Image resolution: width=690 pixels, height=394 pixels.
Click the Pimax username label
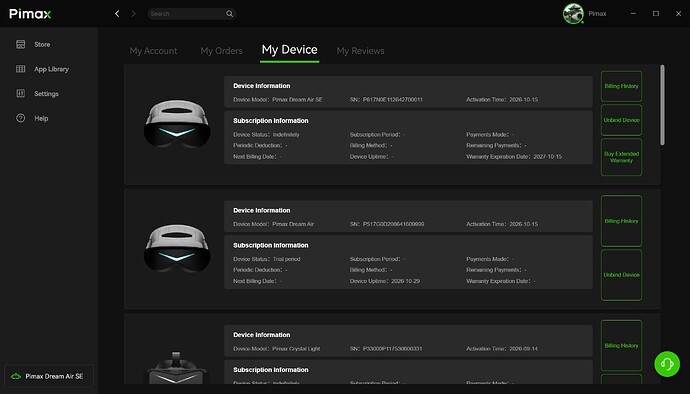(x=597, y=14)
